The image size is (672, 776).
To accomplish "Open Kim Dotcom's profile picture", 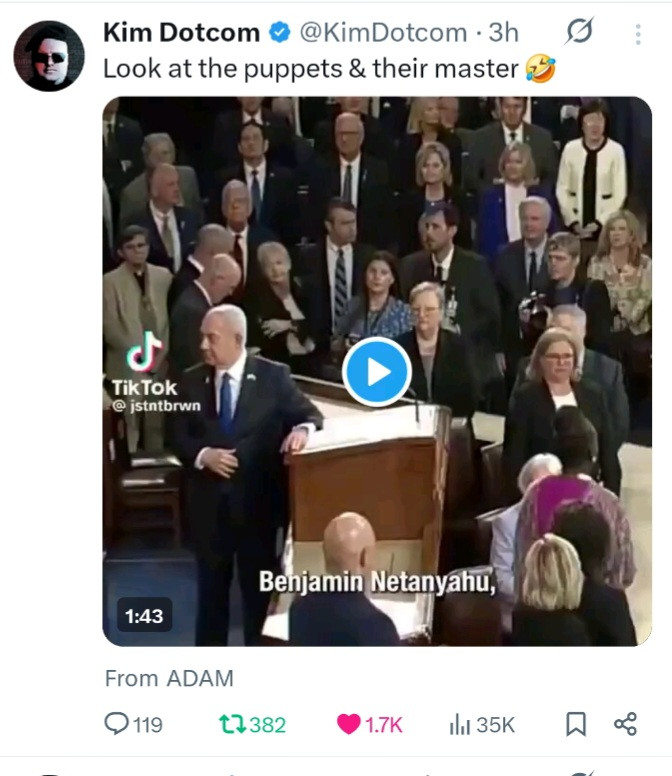I will coord(49,56).
